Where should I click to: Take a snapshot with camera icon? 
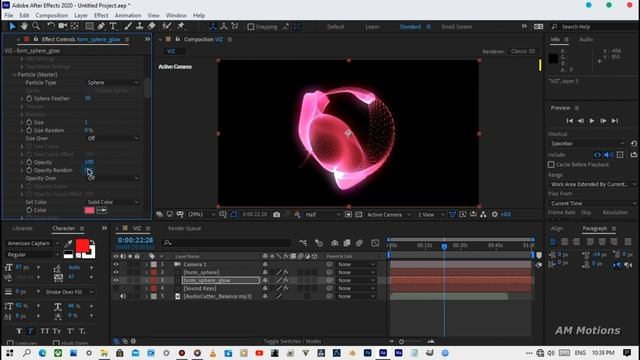(276, 214)
